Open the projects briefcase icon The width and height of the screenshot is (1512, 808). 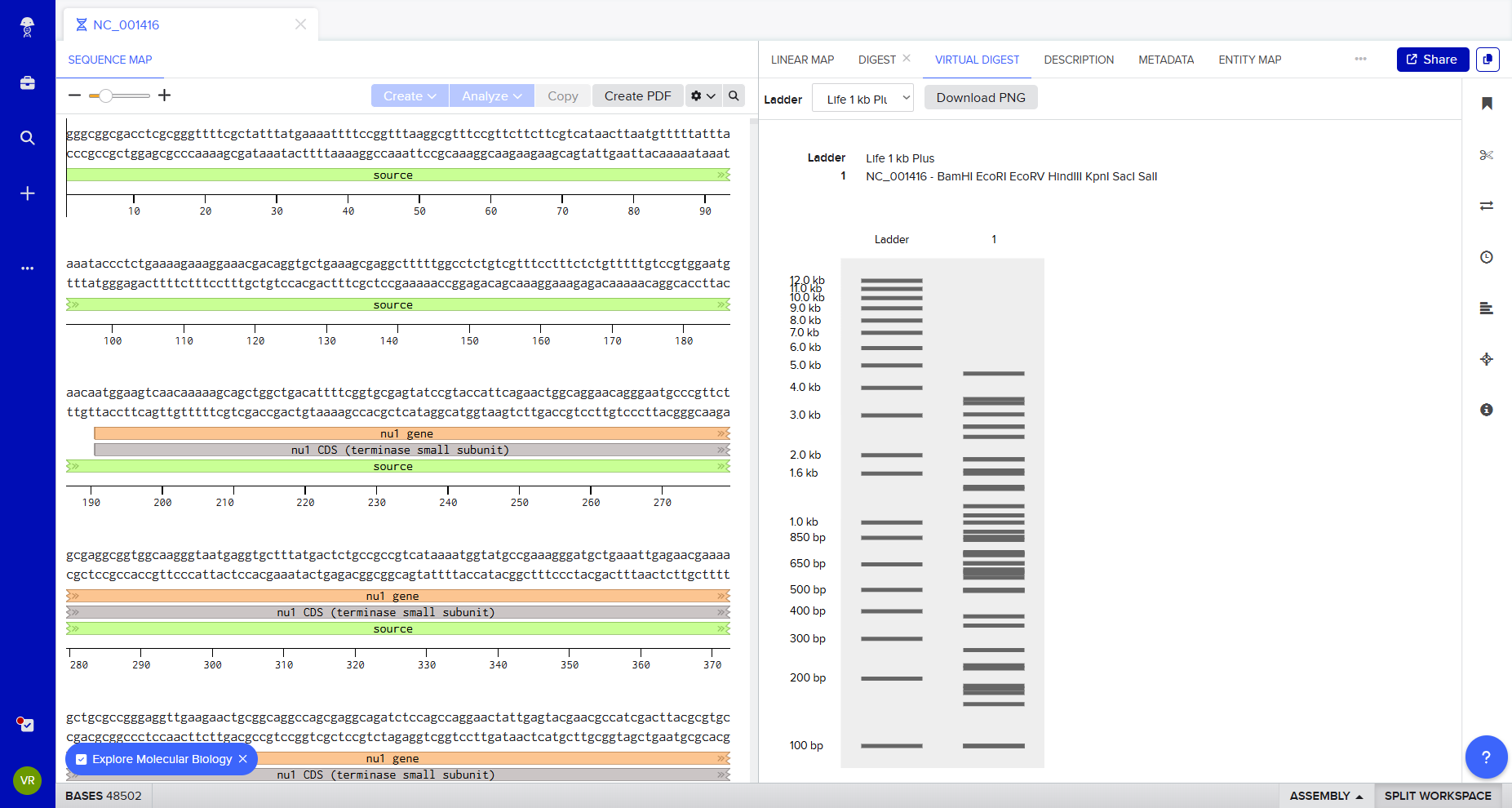(28, 83)
